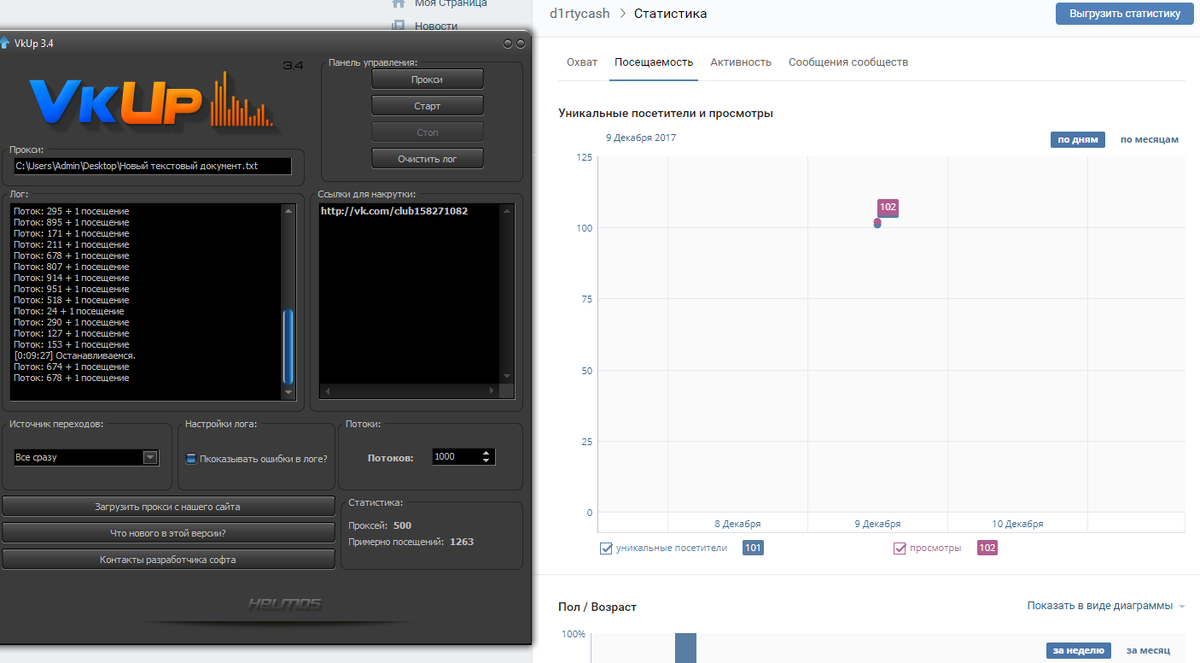The height and width of the screenshot is (663, 1200).
Task: Click the http://vk.com/club158271082 link text
Action: 394,211
